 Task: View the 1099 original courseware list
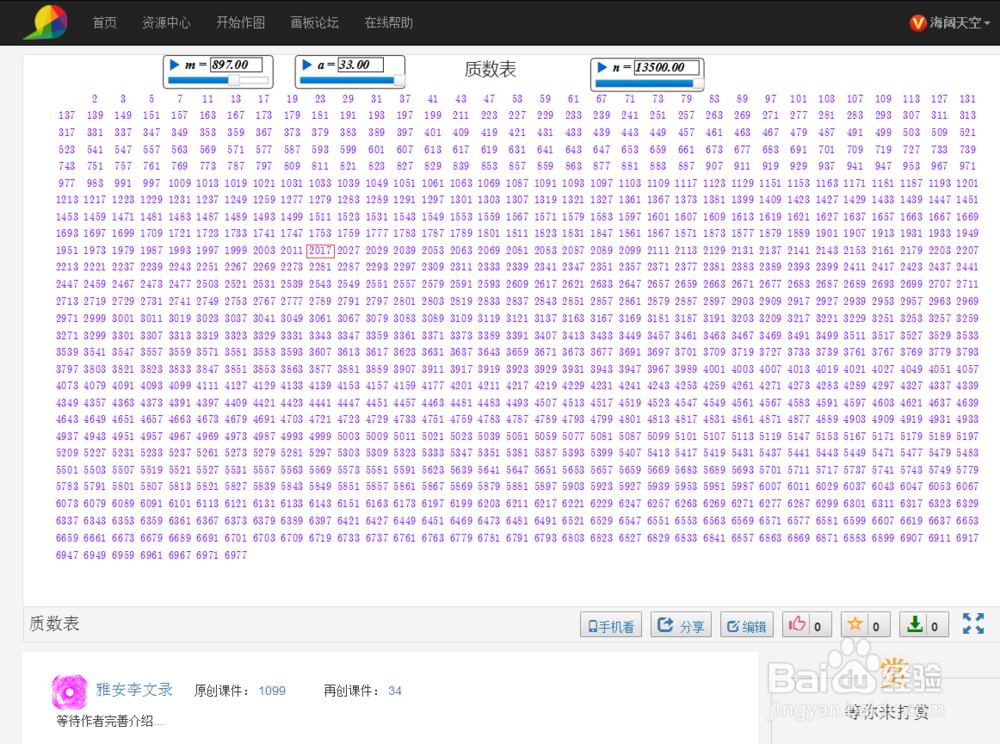[271, 690]
